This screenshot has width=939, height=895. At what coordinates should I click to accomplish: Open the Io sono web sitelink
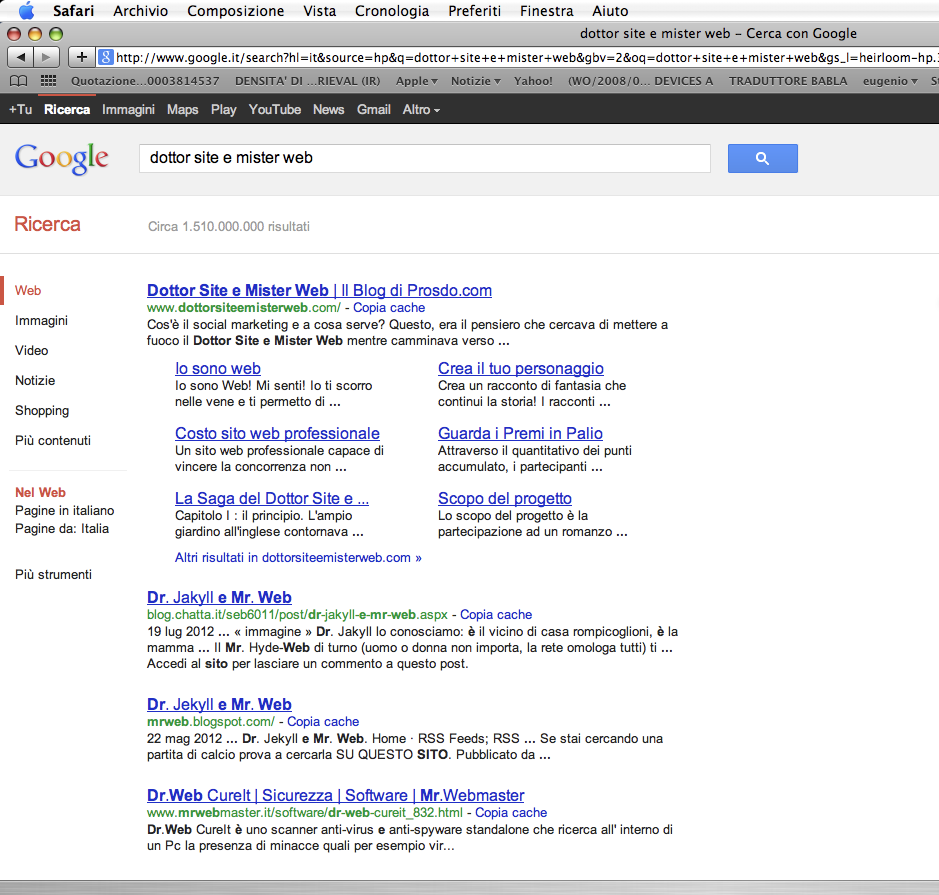[x=217, y=368]
